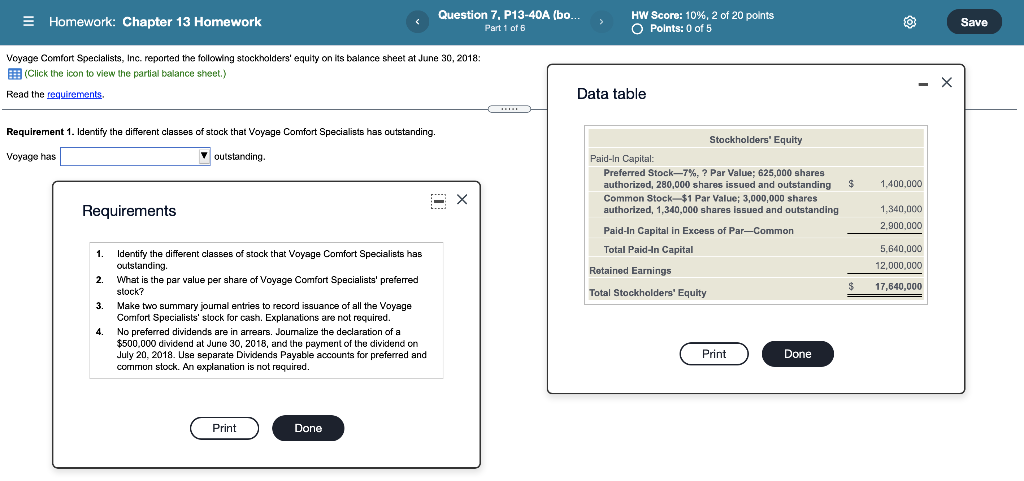Click the Retained Earnings row label
Image resolution: width=1024 pixels, height=481 pixels.
click(x=630, y=270)
